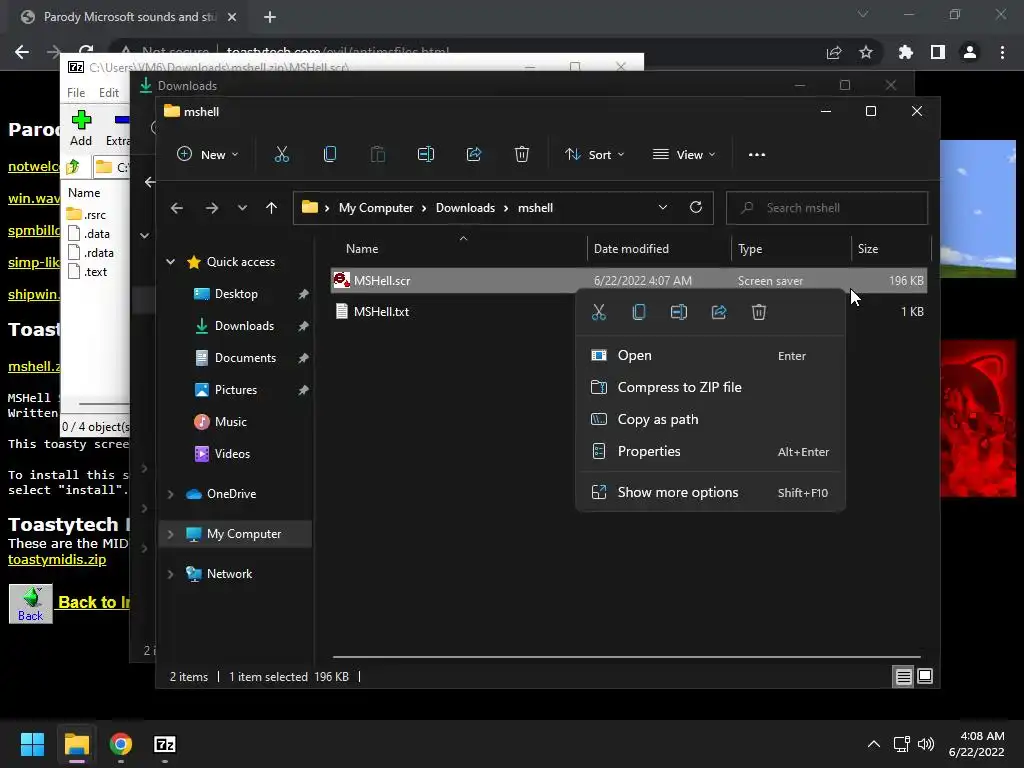Click Copy icon in context menu

[x=639, y=312]
